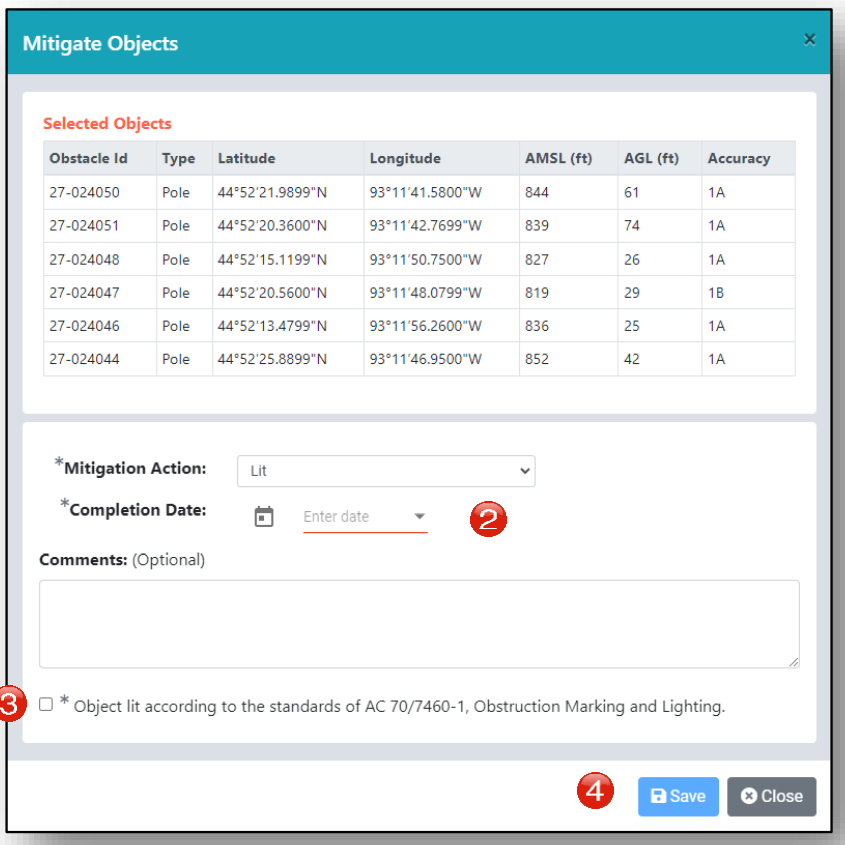
Task: Click latitude 44°52'20.5600"N
Action: [272, 293]
